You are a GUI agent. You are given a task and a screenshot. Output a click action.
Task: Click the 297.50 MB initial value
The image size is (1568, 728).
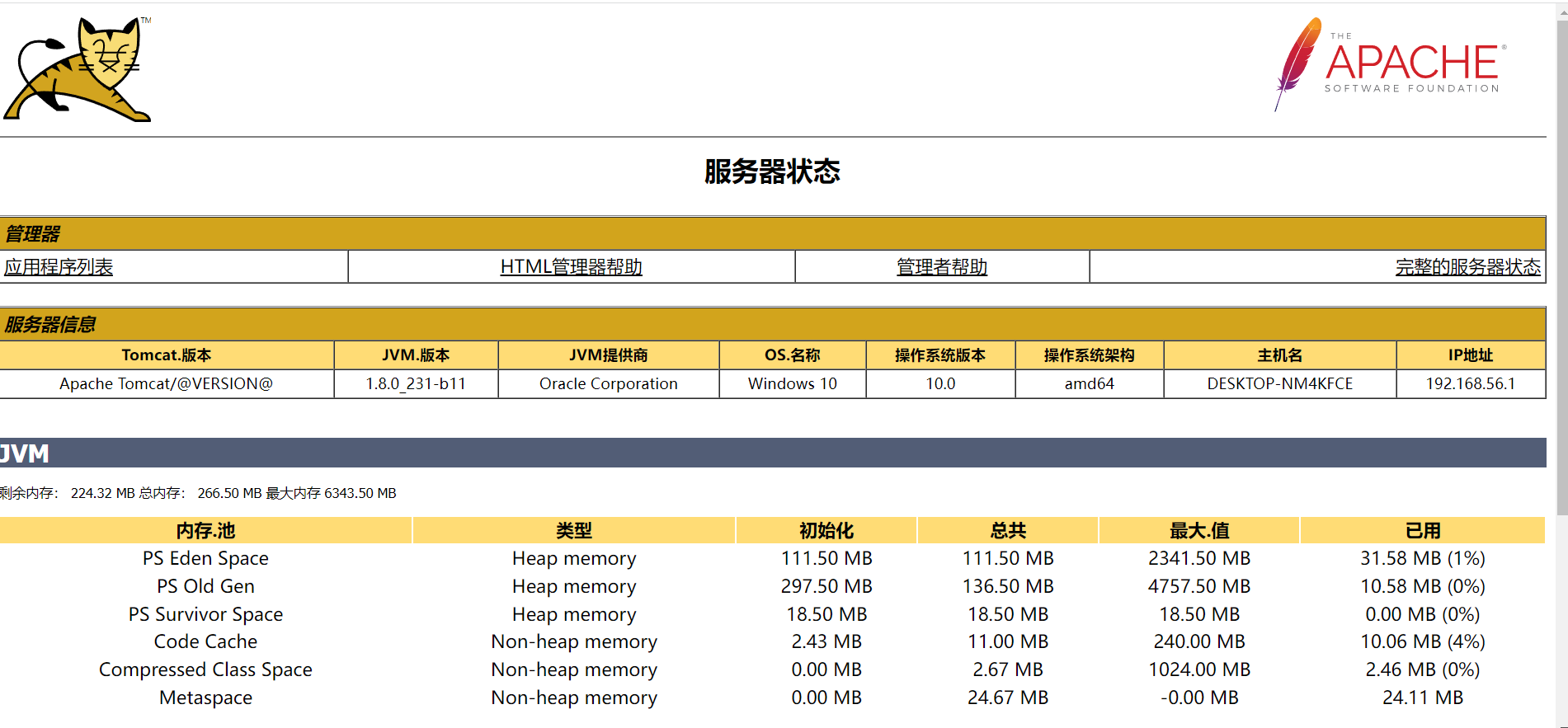pyautogui.click(x=826, y=586)
